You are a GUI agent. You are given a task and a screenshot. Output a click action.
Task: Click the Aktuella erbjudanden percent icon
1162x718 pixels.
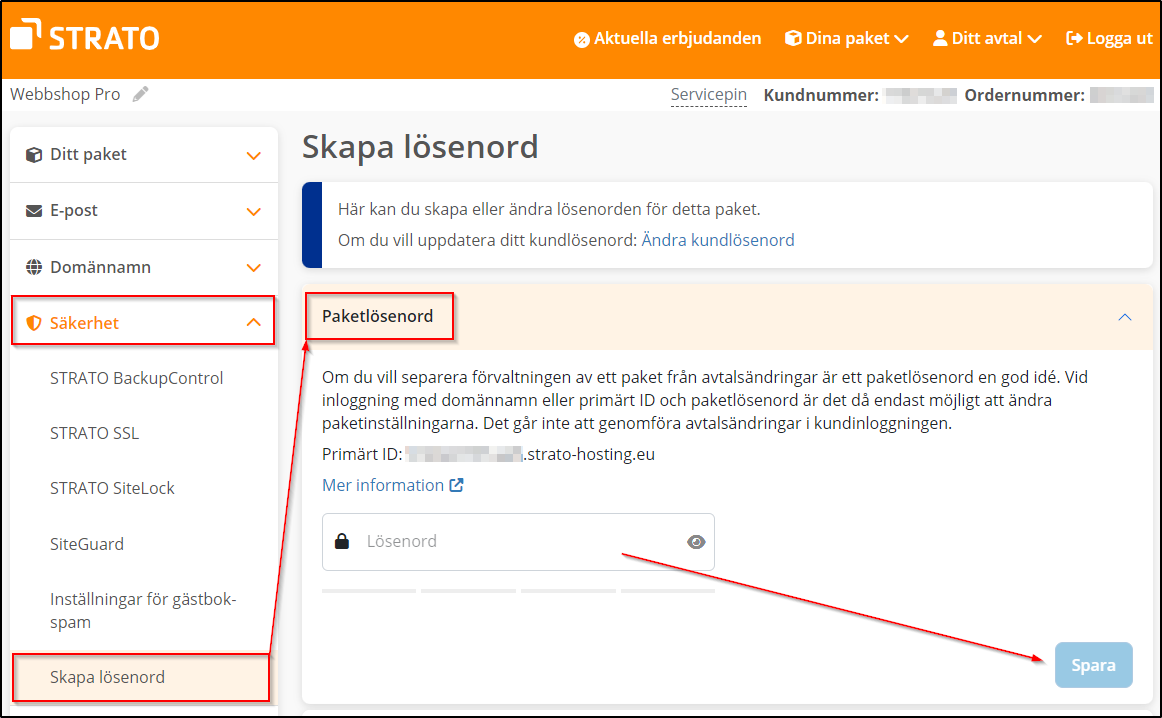tap(581, 38)
